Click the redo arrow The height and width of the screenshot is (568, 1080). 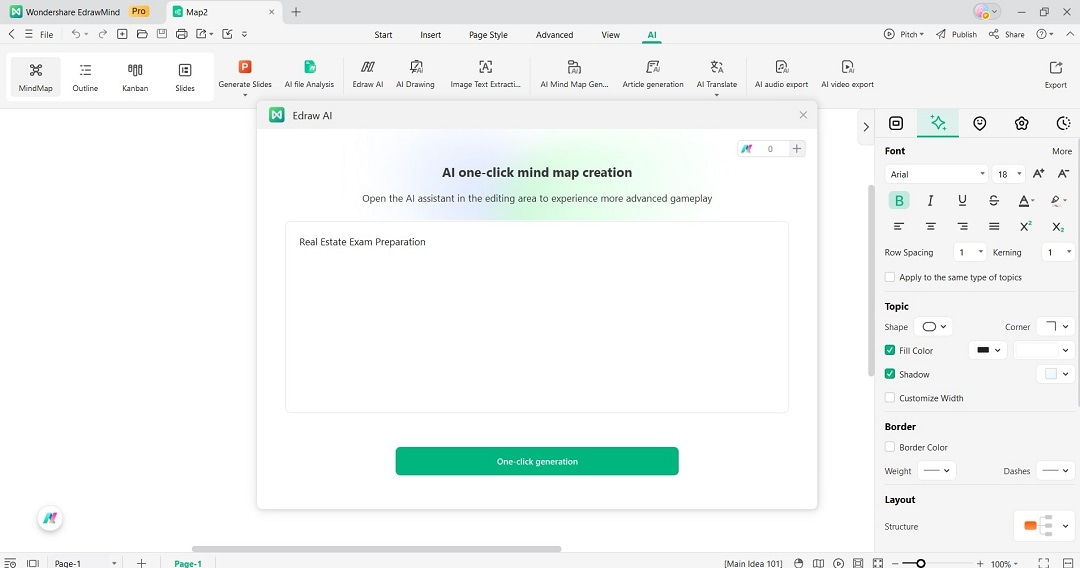[x=103, y=34]
